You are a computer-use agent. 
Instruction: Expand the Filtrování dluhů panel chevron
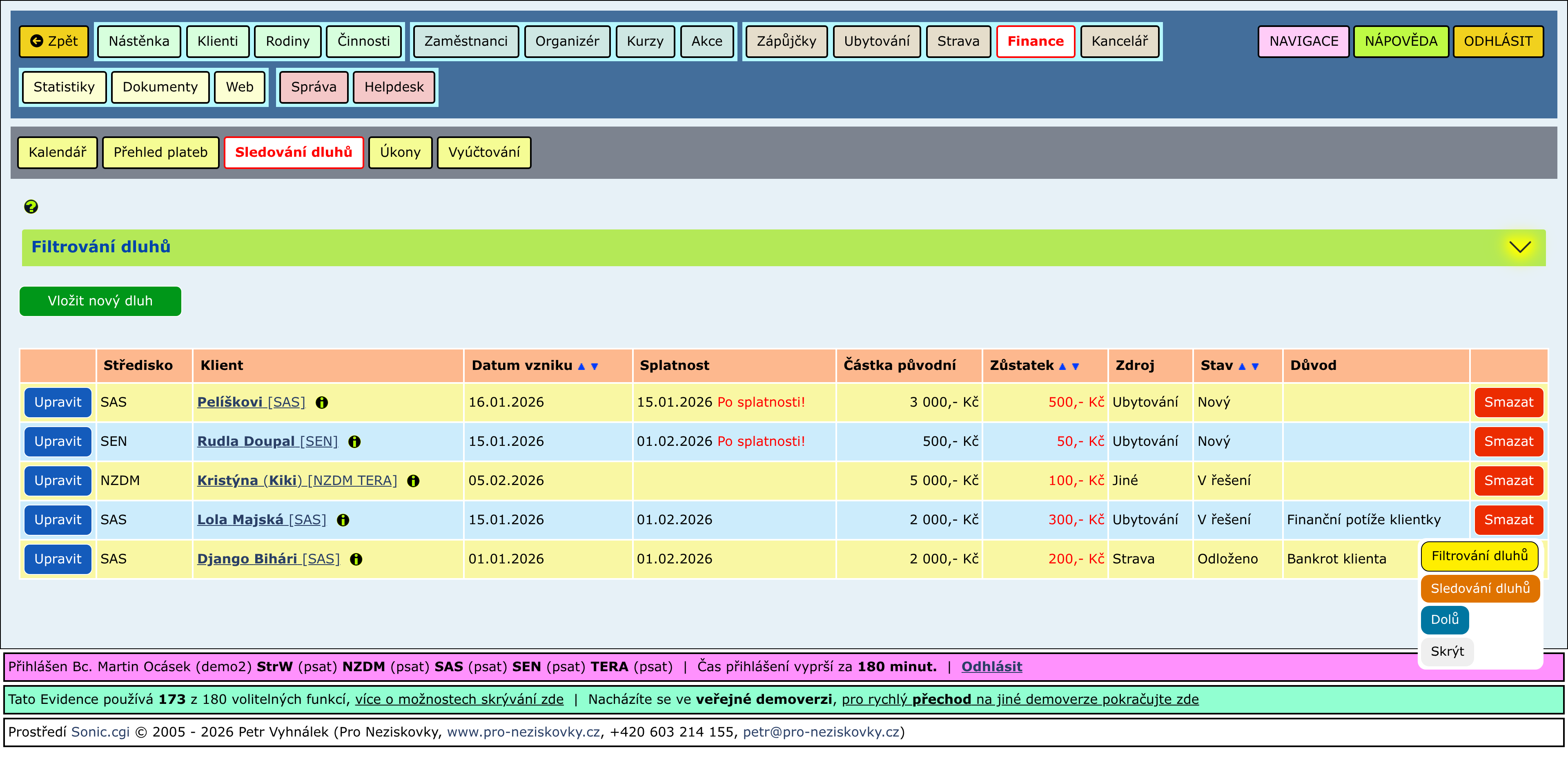pyautogui.click(x=1519, y=247)
